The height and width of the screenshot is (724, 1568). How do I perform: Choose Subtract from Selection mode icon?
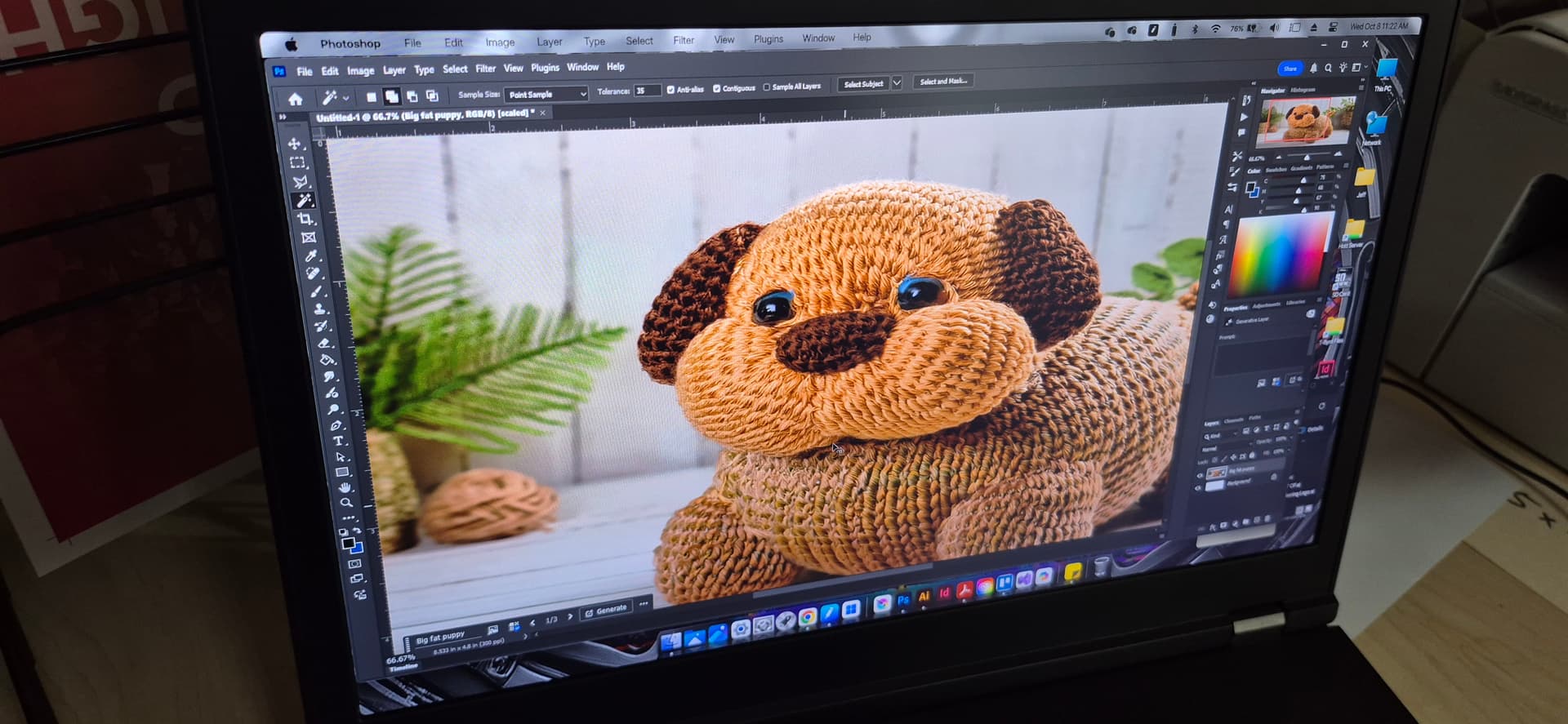[x=412, y=95]
